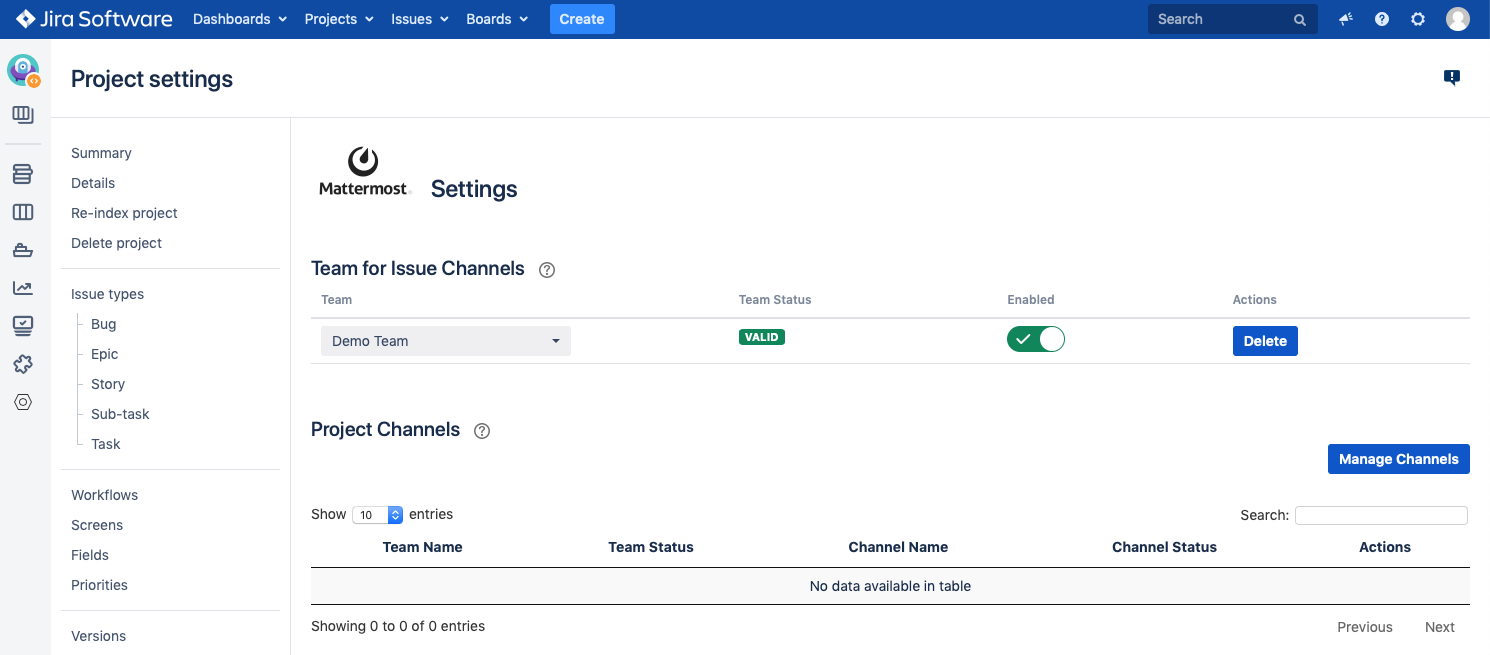Click the Manage Channels button
This screenshot has height=655, width=1490.
tap(1398, 459)
